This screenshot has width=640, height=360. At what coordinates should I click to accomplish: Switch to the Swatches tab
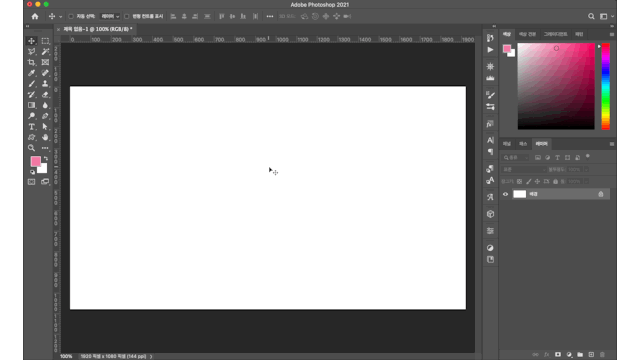click(527, 34)
